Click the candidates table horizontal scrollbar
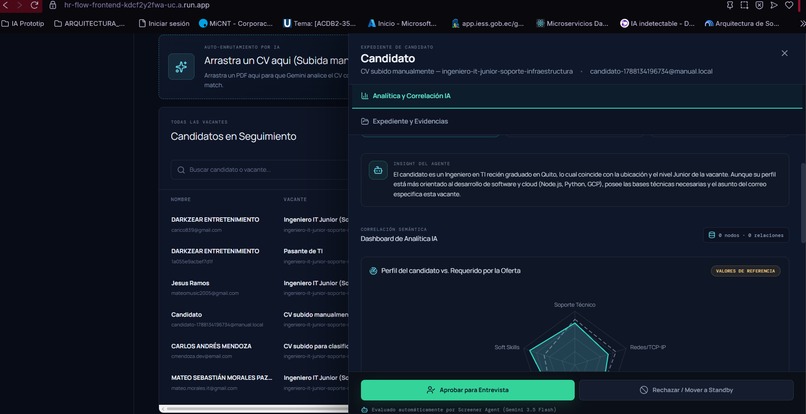 (254, 409)
